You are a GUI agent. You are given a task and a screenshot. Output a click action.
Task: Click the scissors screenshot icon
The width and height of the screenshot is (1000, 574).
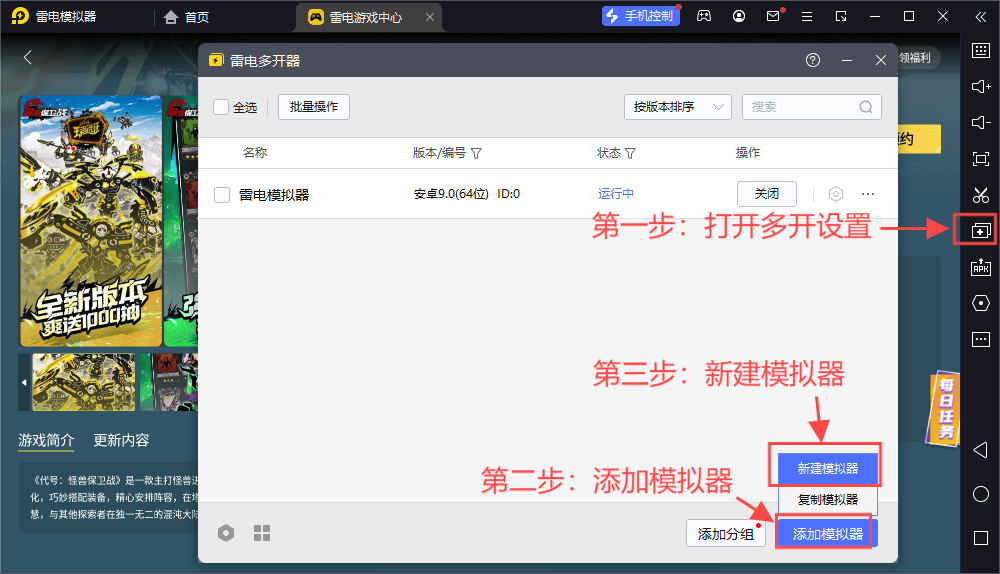(981, 195)
